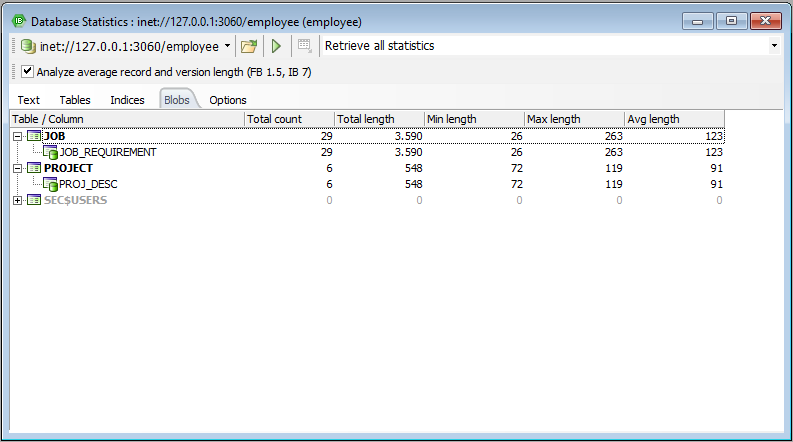Select the JOB row label
The width and height of the screenshot is (793, 442).
[55, 136]
